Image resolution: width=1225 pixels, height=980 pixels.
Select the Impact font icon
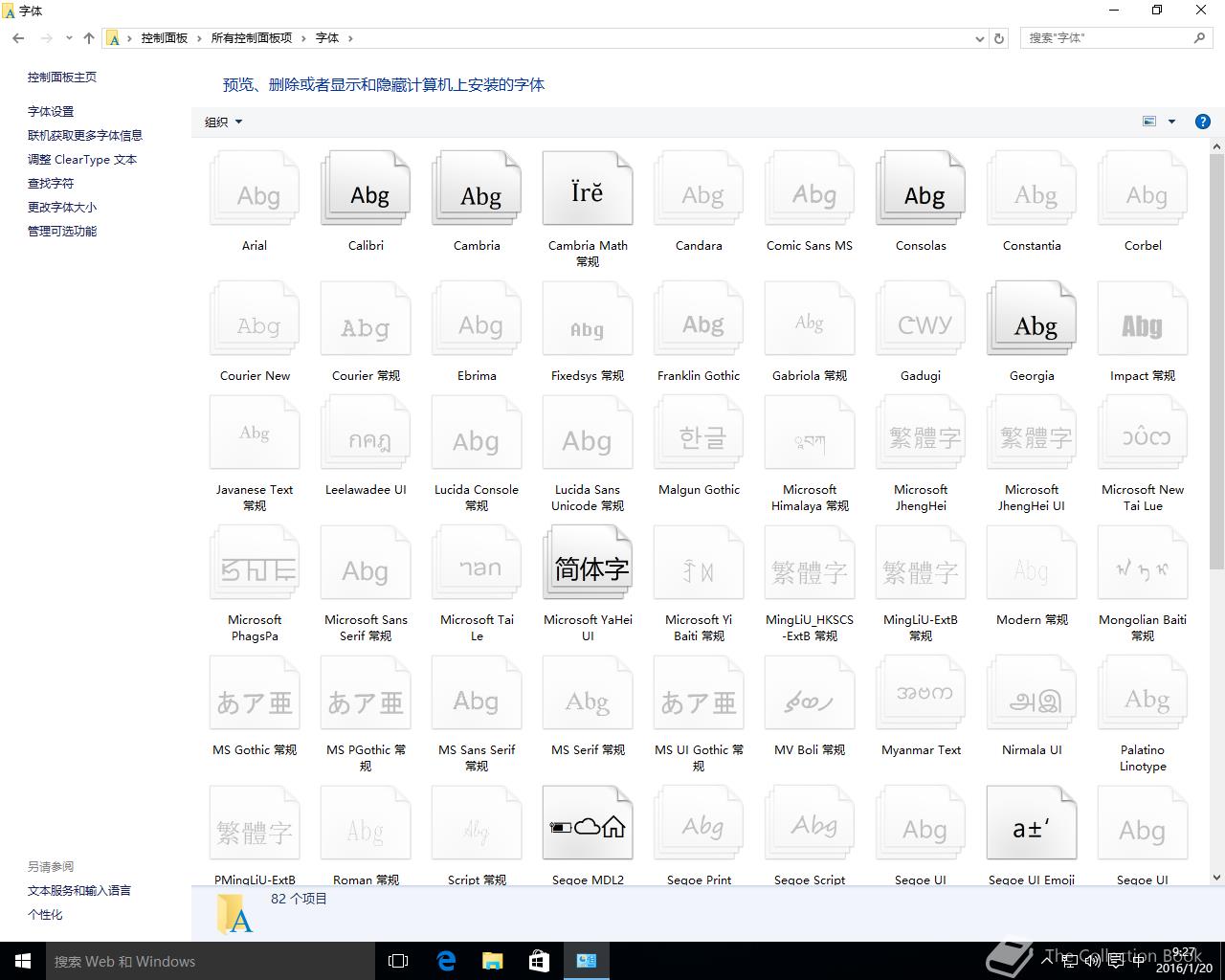(x=1143, y=319)
